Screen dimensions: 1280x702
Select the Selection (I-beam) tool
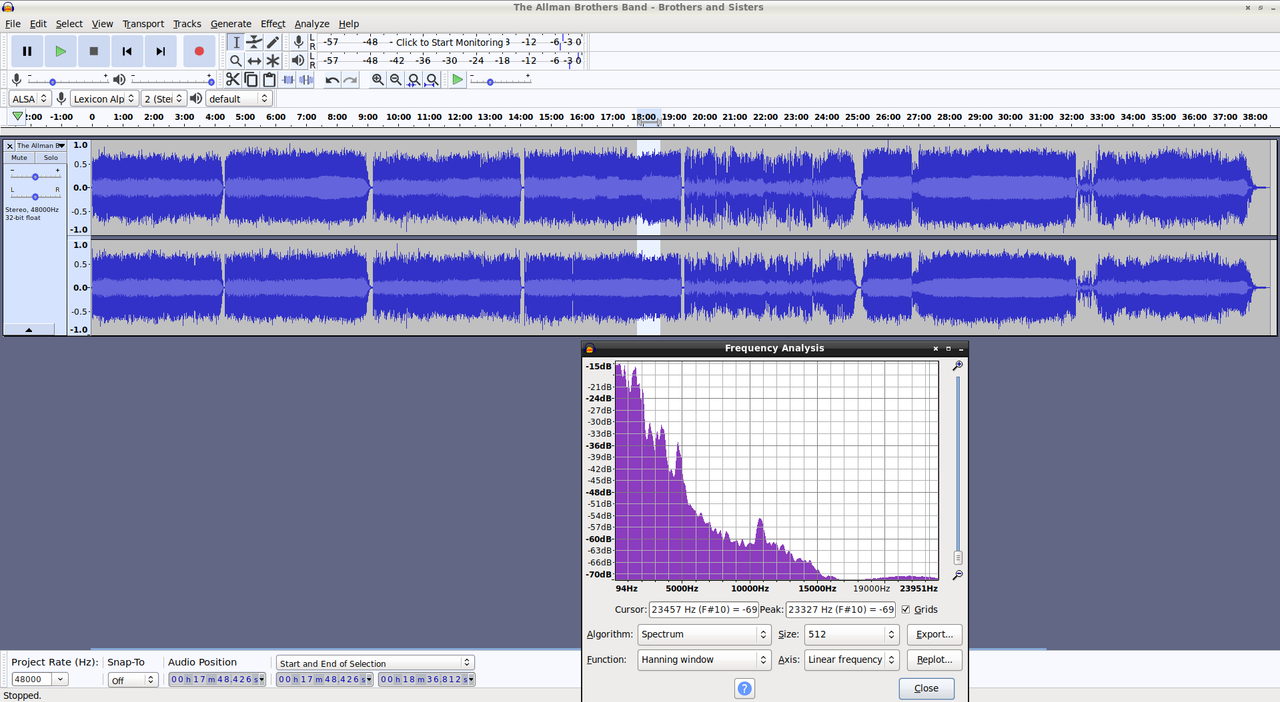coord(236,42)
